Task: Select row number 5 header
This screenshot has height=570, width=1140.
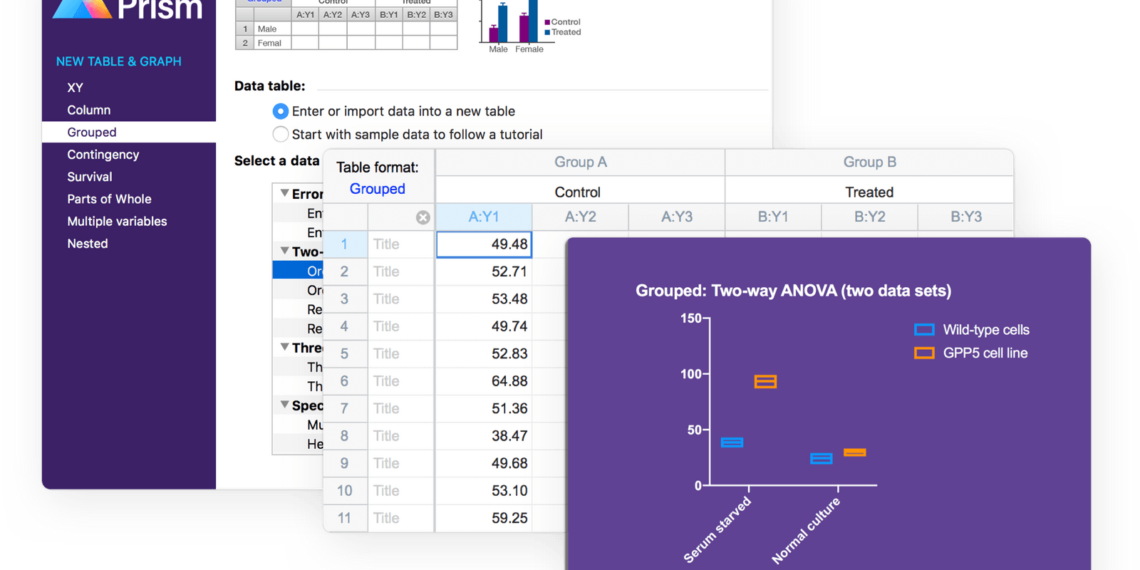Action: click(345, 353)
